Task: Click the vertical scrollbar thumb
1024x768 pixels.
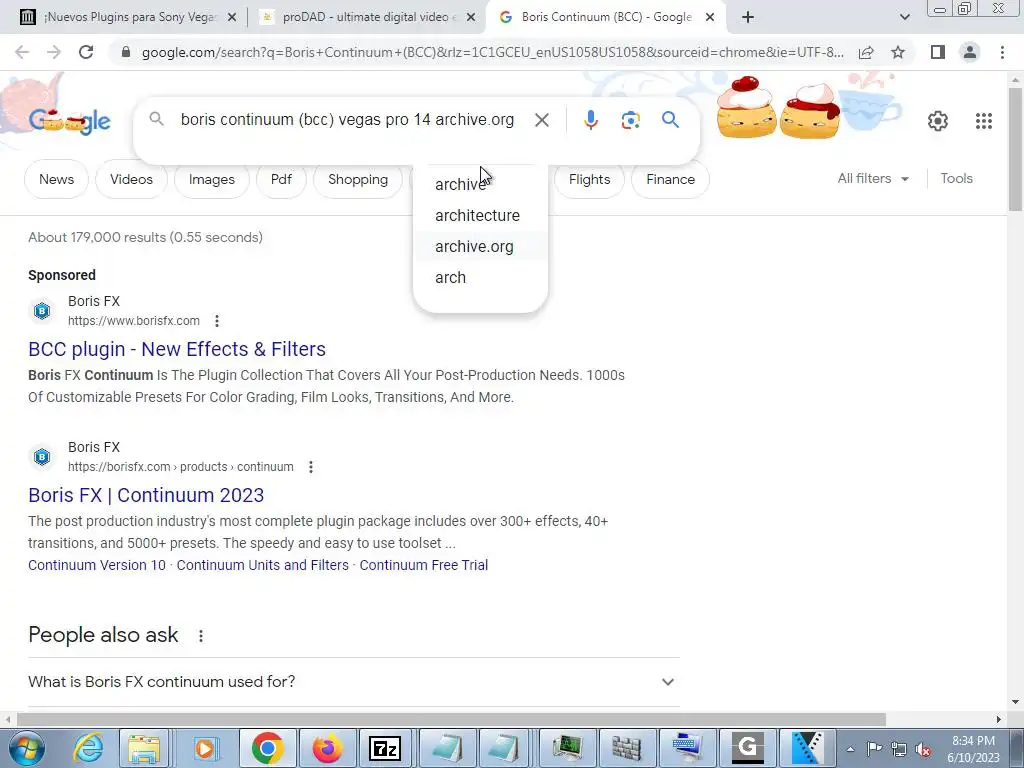Action: (1015, 150)
